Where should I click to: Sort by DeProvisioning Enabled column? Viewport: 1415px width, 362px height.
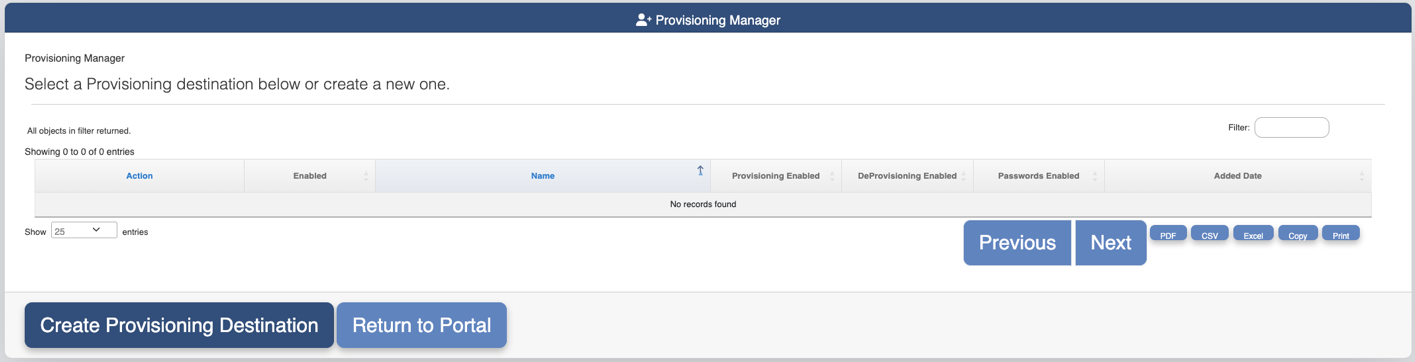point(907,176)
